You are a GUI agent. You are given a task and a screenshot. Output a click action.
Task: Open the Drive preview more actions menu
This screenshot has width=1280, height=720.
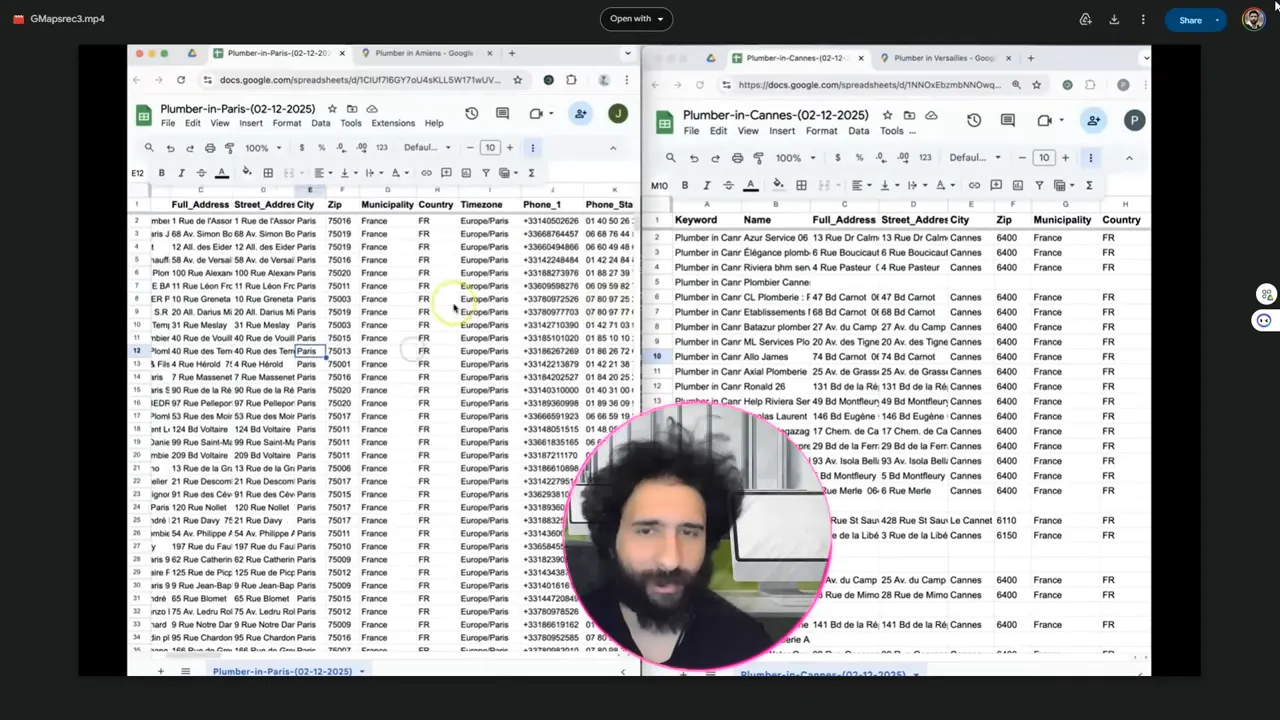pyautogui.click(x=1143, y=19)
